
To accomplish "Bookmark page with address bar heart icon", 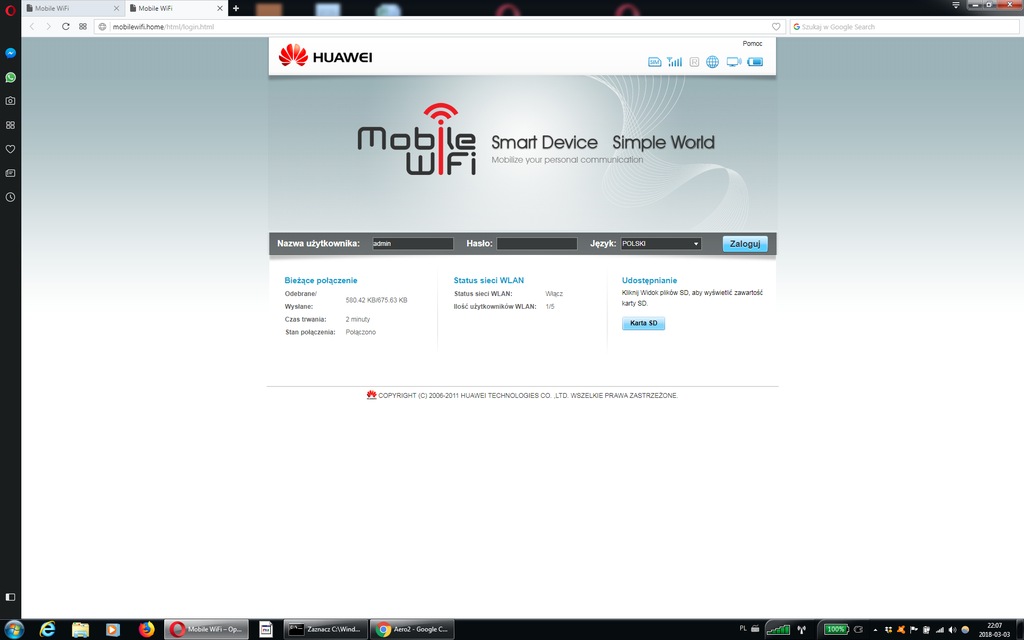I will click(776, 27).
